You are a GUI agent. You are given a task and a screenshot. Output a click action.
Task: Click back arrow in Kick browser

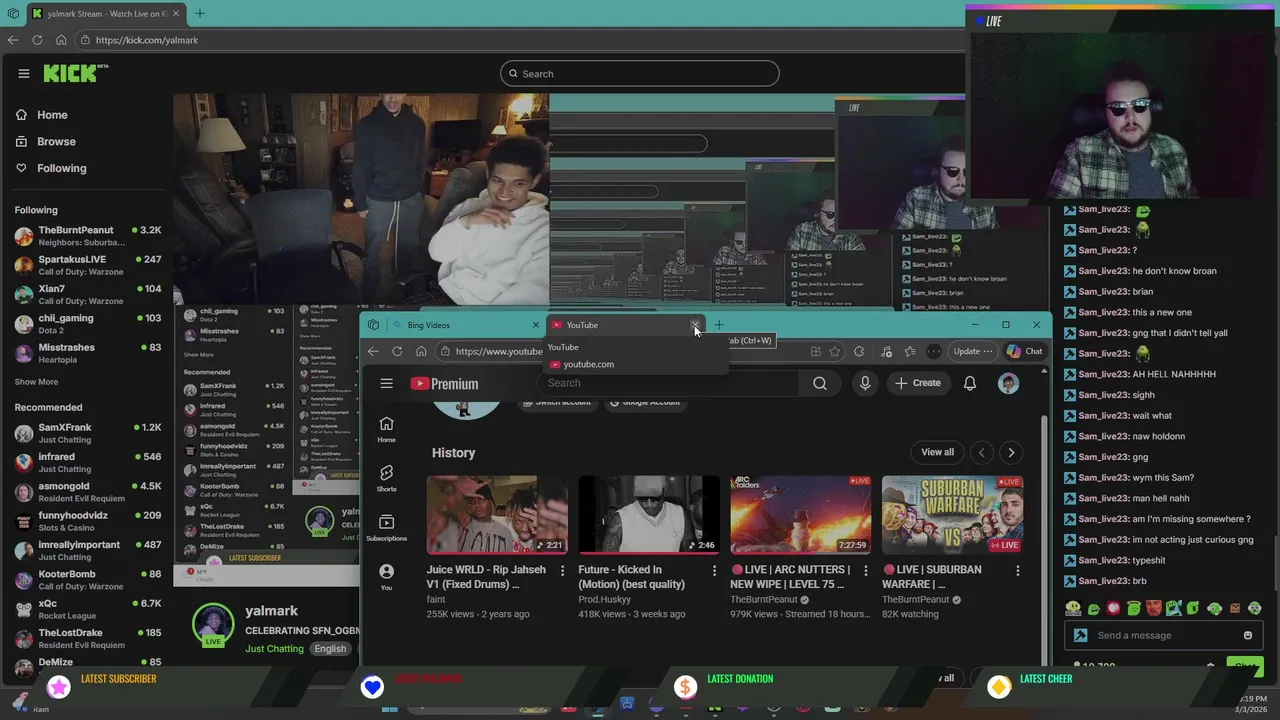click(13, 40)
